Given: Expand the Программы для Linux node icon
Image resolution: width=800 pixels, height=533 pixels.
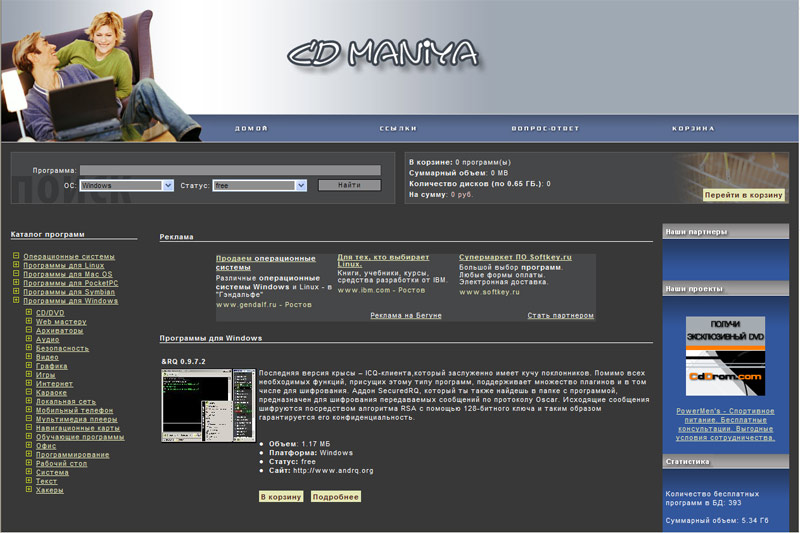Looking at the screenshot, I should (x=16, y=265).
